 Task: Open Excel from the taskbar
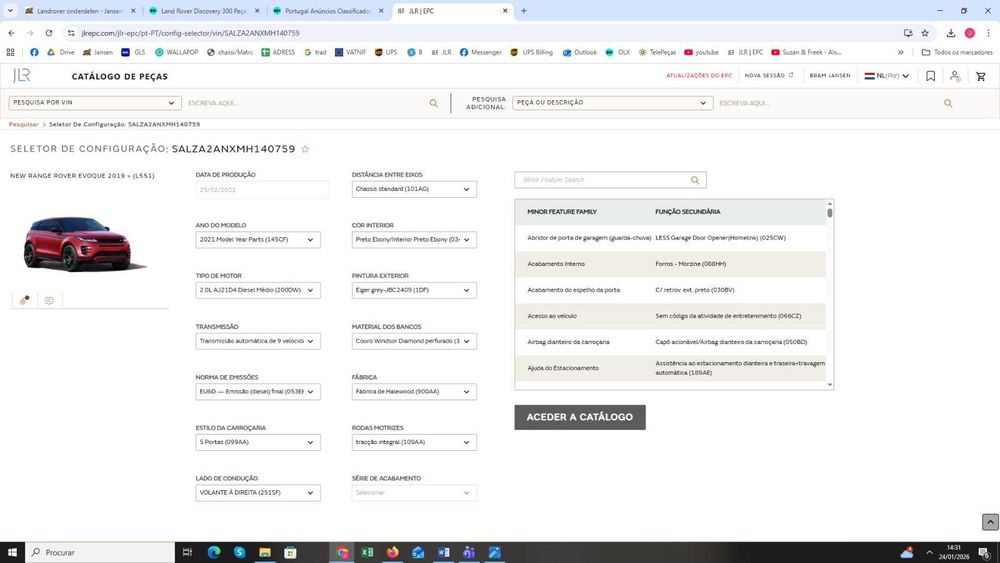point(367,552)
